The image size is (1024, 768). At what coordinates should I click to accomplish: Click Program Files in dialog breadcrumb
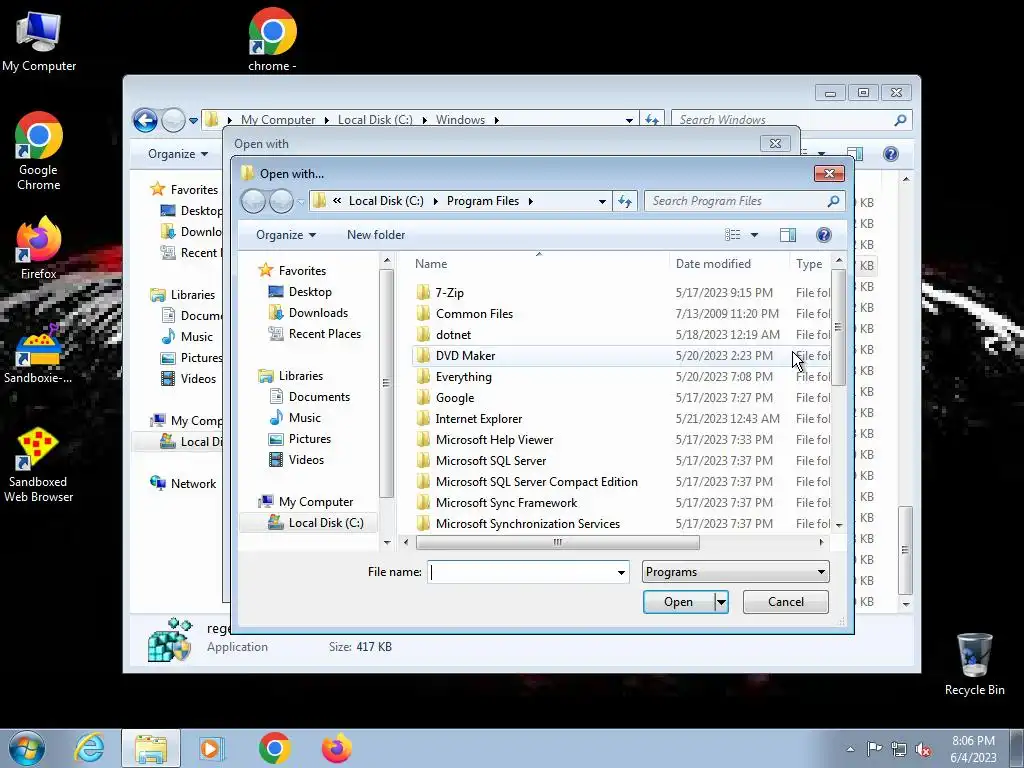click(x=483, y=201)
